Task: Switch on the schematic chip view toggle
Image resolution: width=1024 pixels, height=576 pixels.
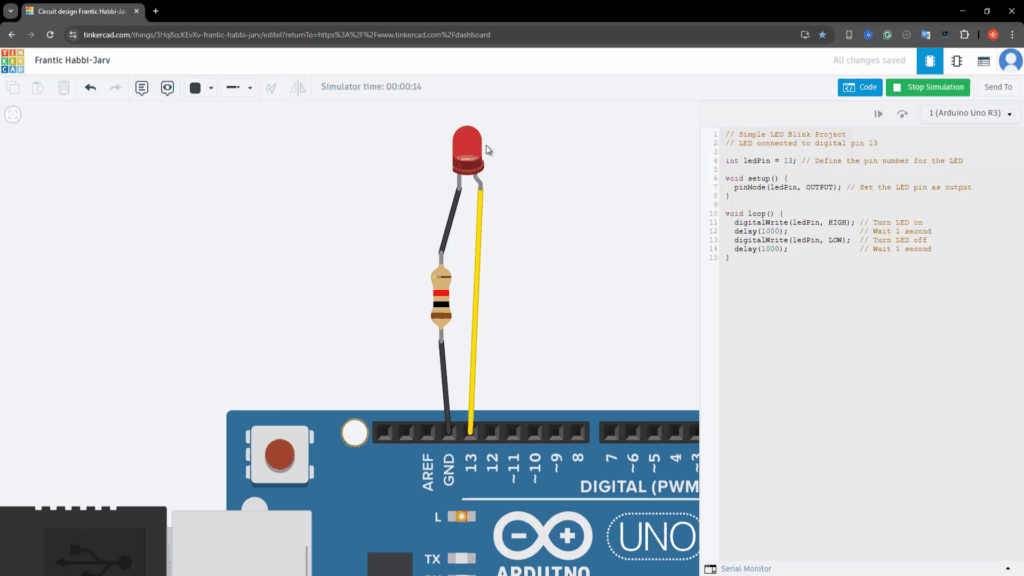Action: tap(956, 60)
